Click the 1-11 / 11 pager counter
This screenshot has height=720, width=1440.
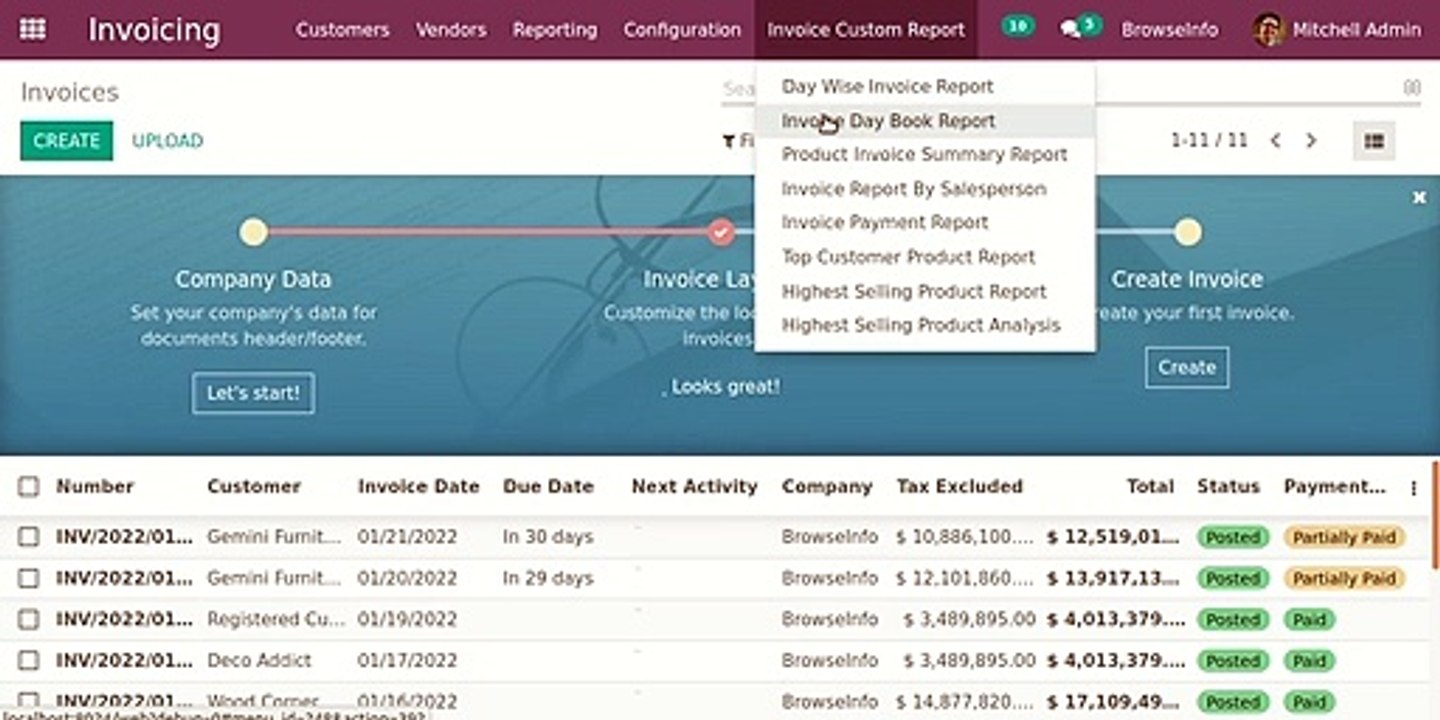(x=1209, y=141)
